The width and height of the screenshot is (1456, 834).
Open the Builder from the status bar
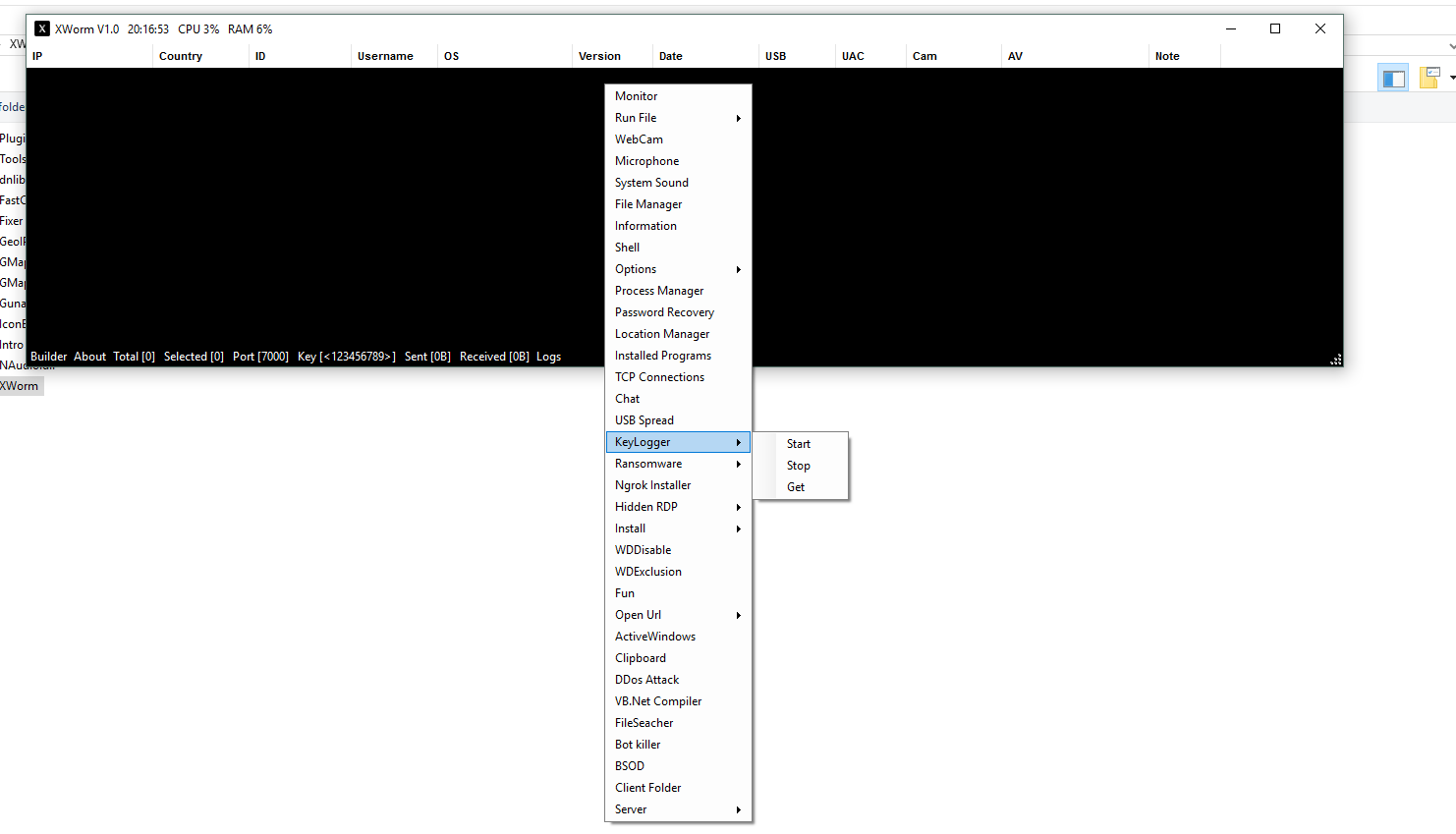[48, 356]
